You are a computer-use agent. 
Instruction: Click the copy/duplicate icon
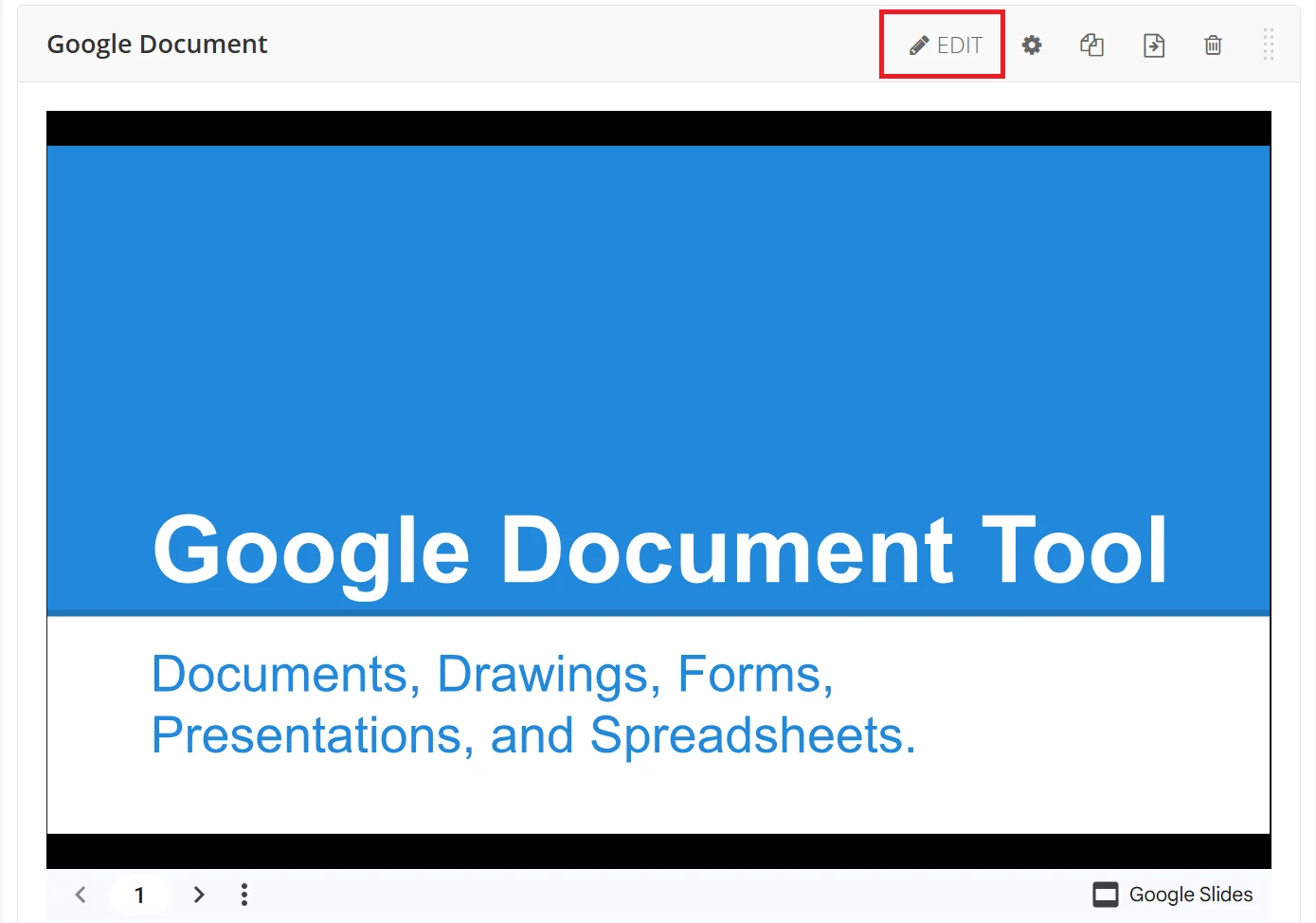click(1092, 45)
